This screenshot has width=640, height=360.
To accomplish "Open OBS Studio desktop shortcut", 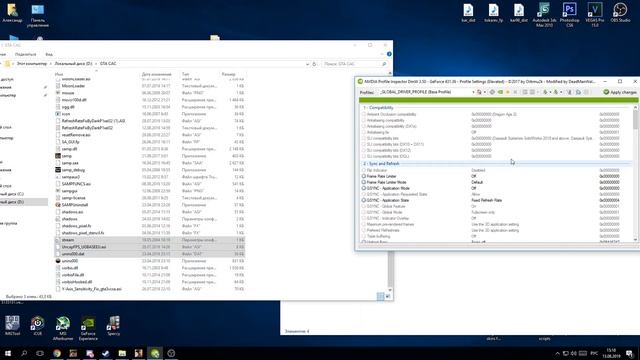I will 620,12.
